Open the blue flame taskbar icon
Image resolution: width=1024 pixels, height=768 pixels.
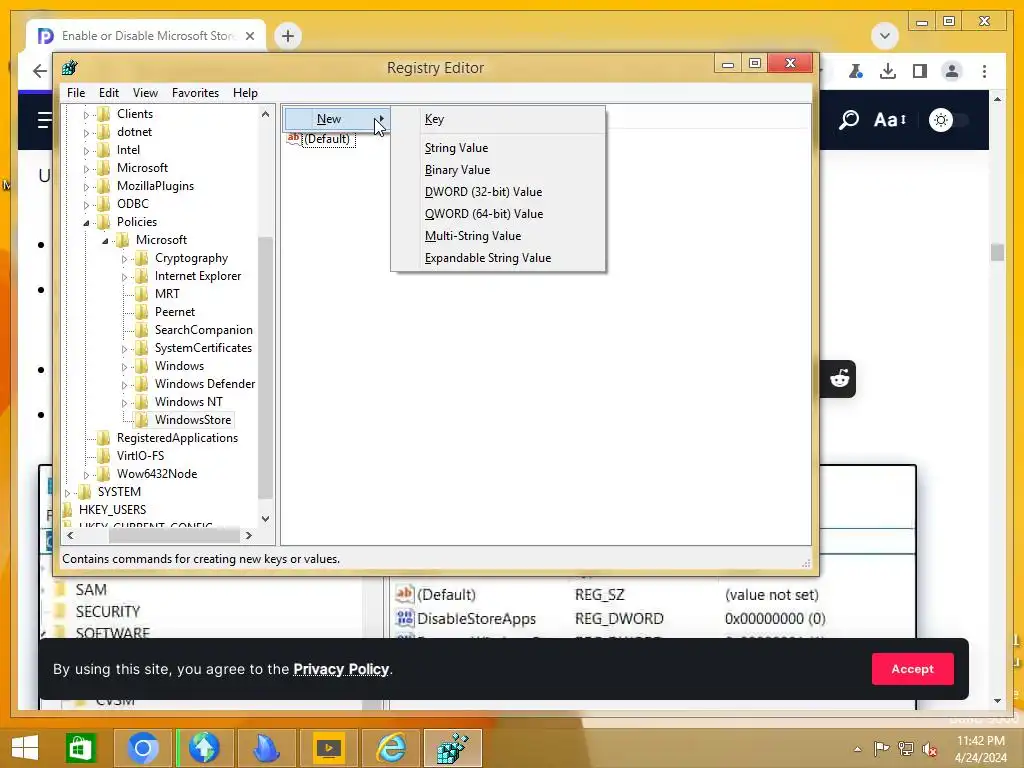click(266, 748)
